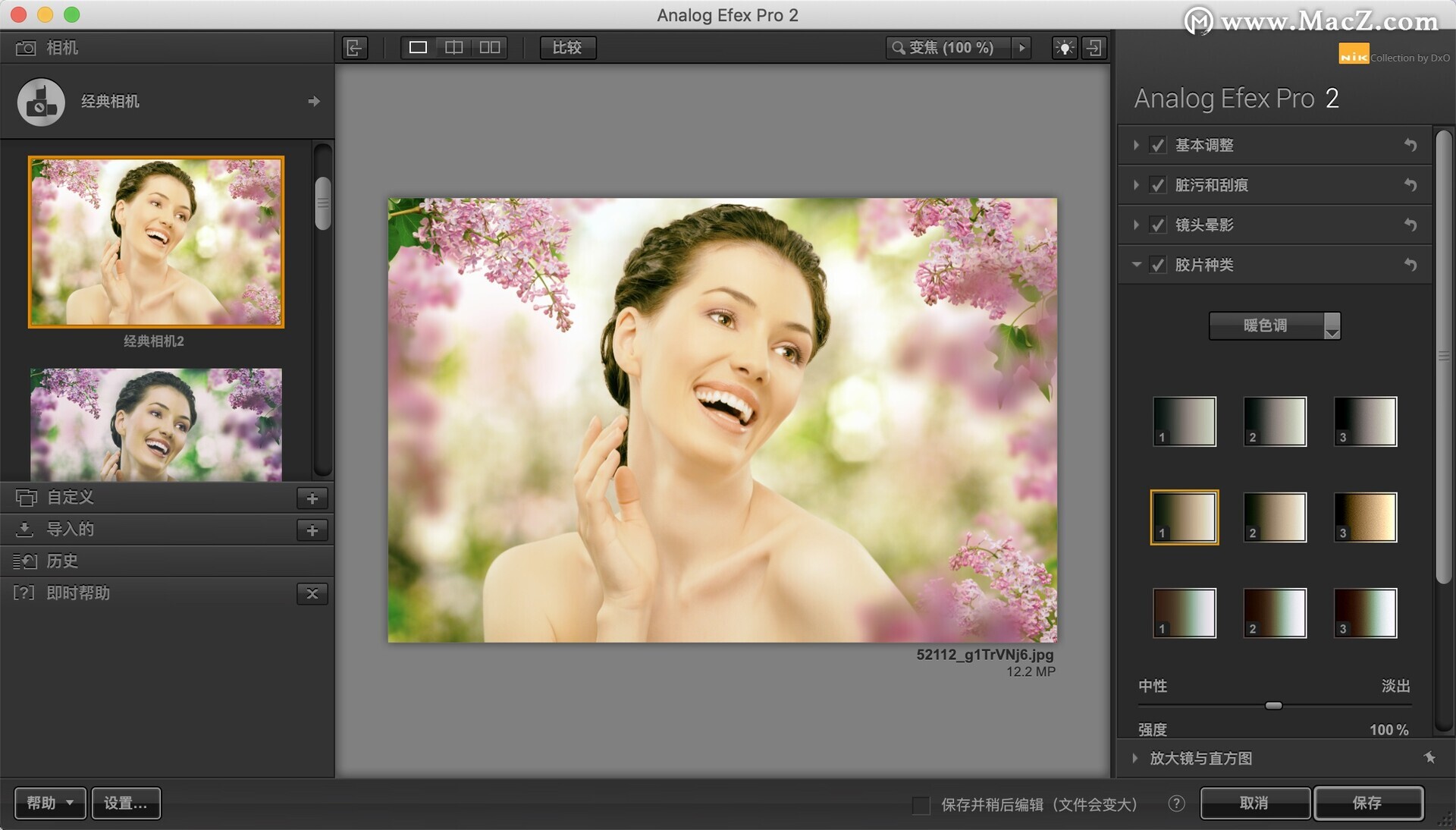Expand the 基本调整 section triangle
This screenshot has height=830, width=1456.
(1135, 145)
